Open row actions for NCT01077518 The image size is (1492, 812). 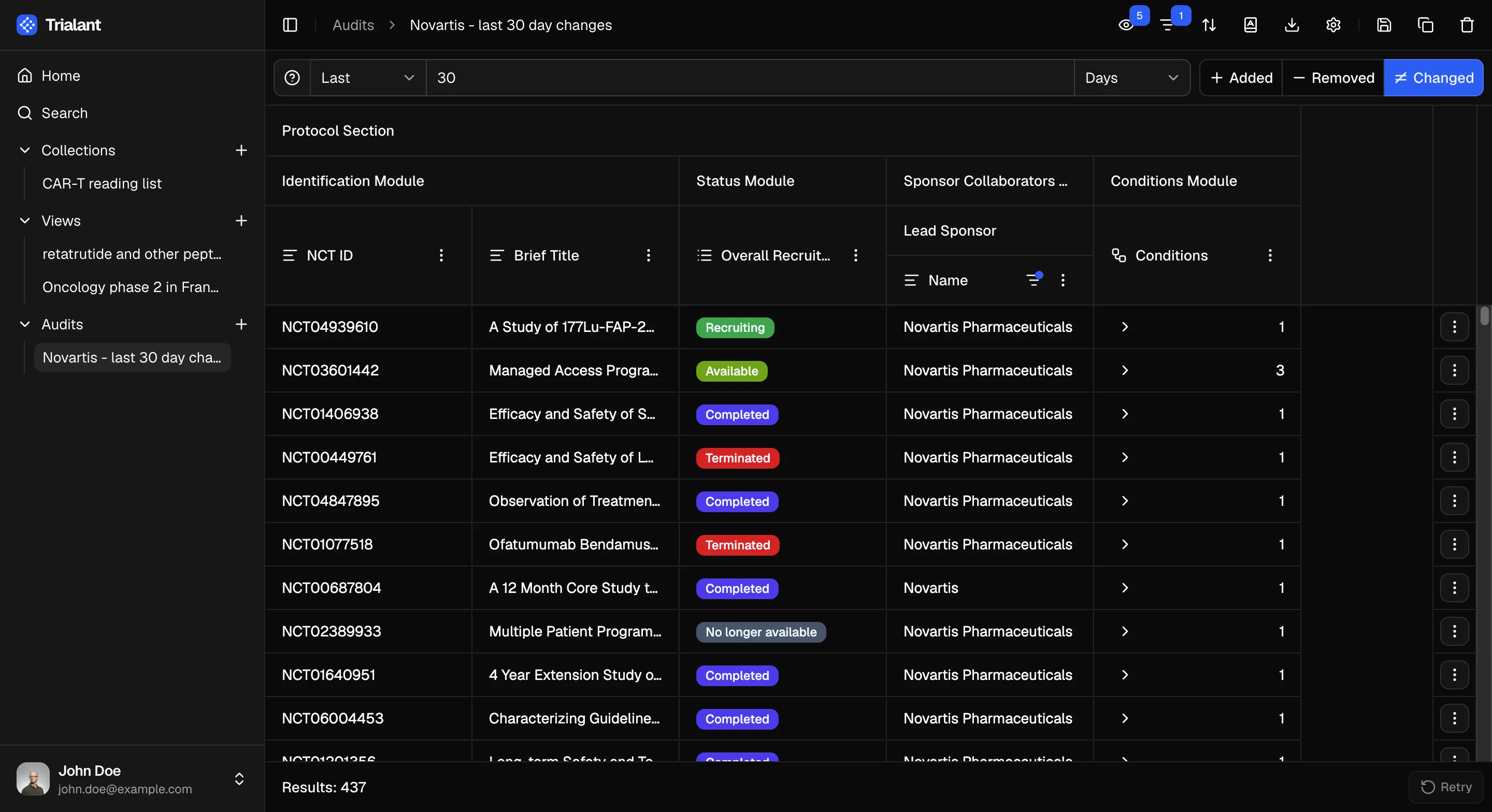pyautogui.click(x=1454, y=544)
